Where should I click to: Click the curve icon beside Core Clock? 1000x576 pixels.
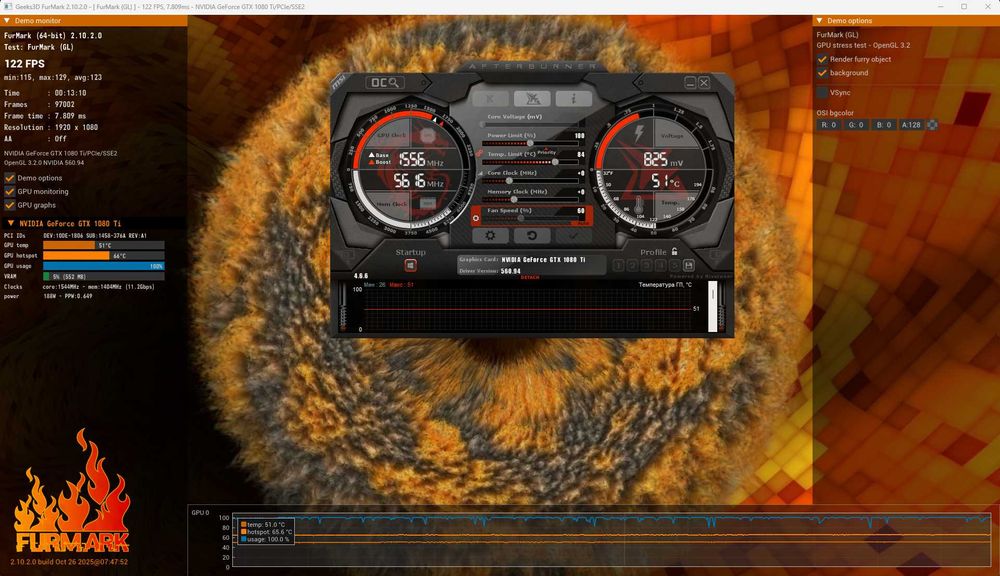pos(480,173)
